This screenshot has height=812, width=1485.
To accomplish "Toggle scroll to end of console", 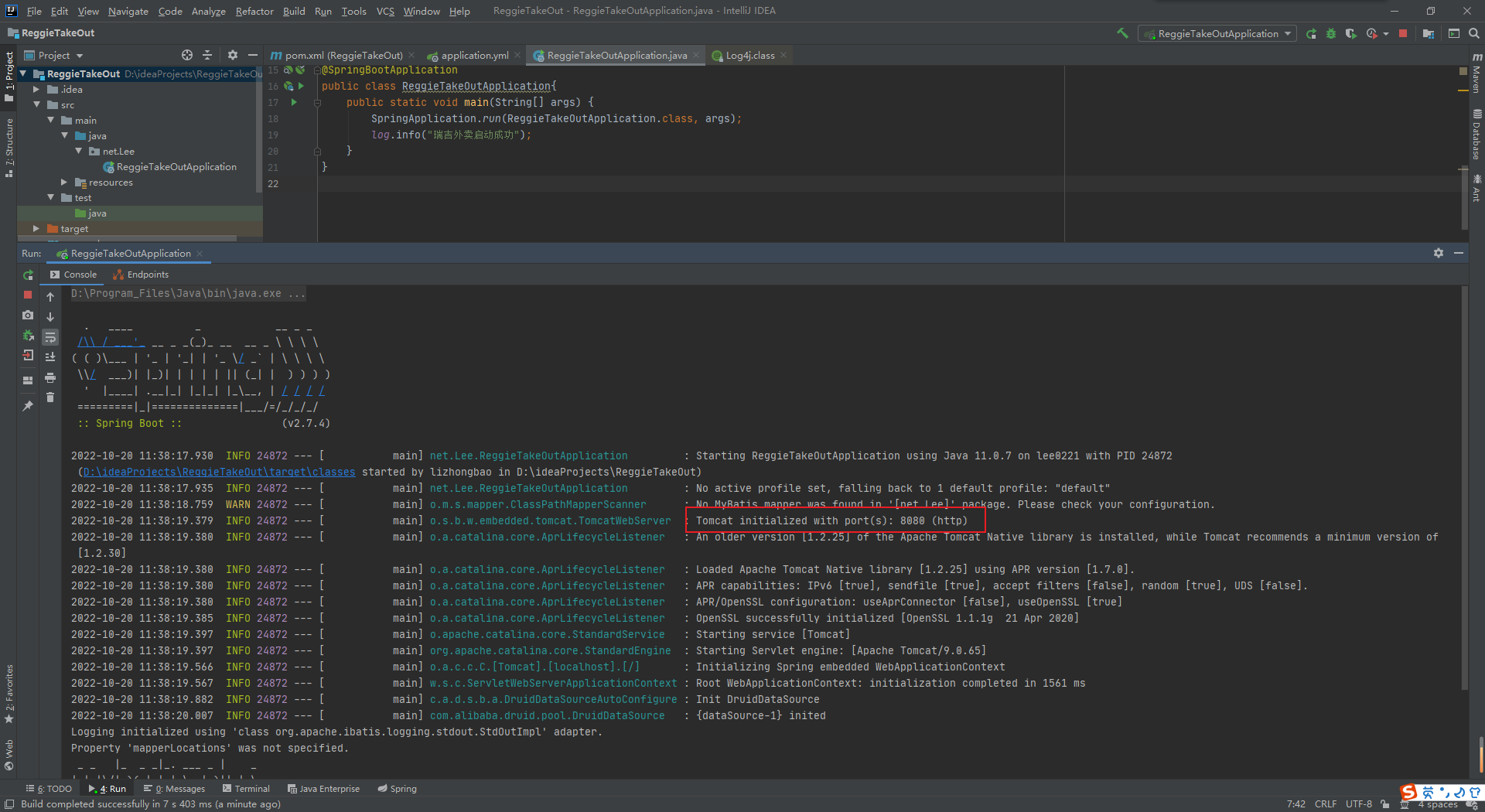I will (x=50, y=357).
